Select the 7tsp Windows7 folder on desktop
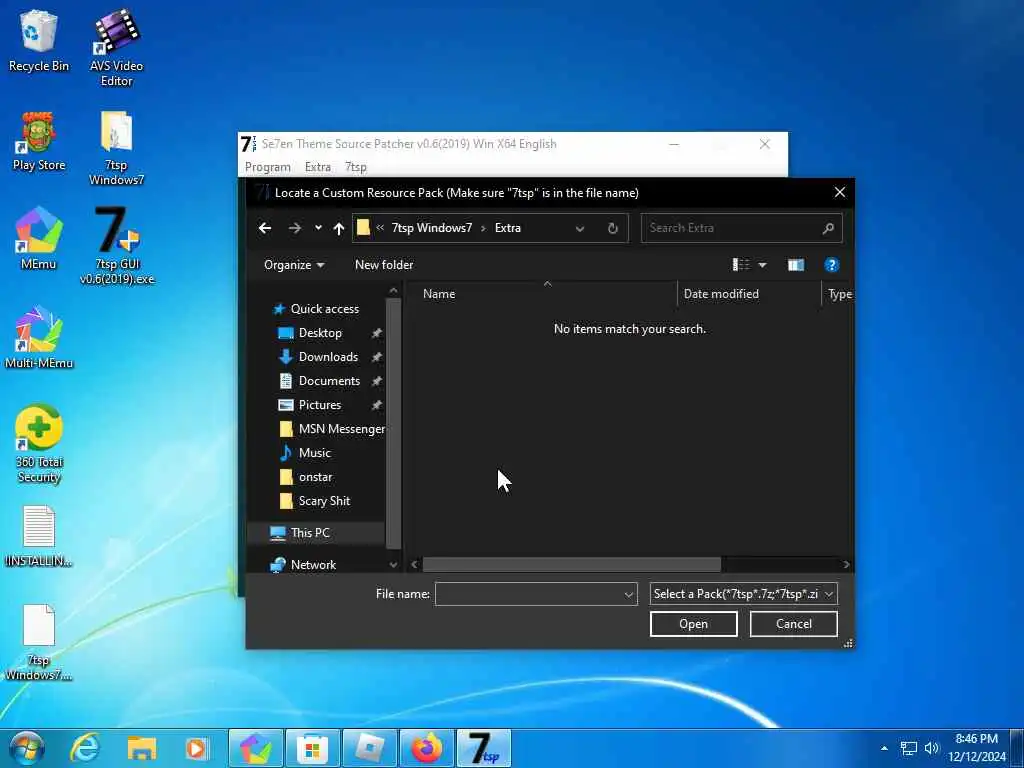This screenshot has height=768, width=1024. (x=116, y=148)
